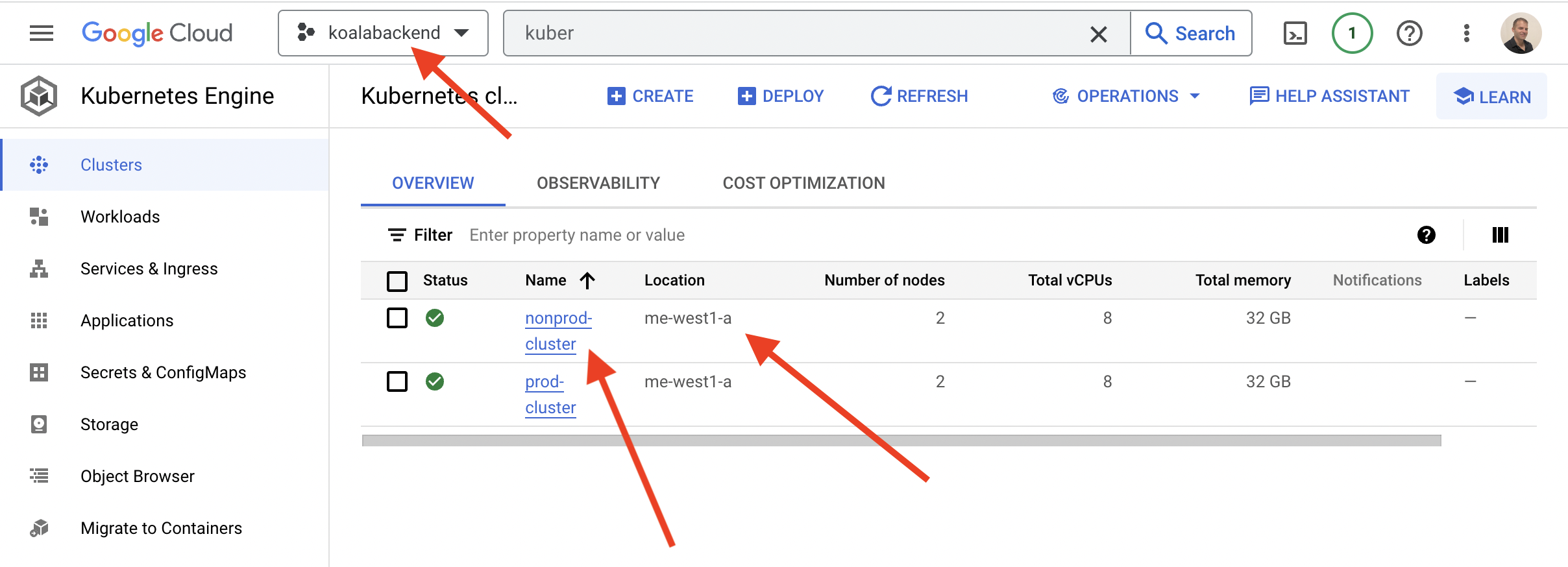The width and height of the screenshot is (1568, 567).
Task: Go to the Google Cloud home logo
Action: [157, 33]
